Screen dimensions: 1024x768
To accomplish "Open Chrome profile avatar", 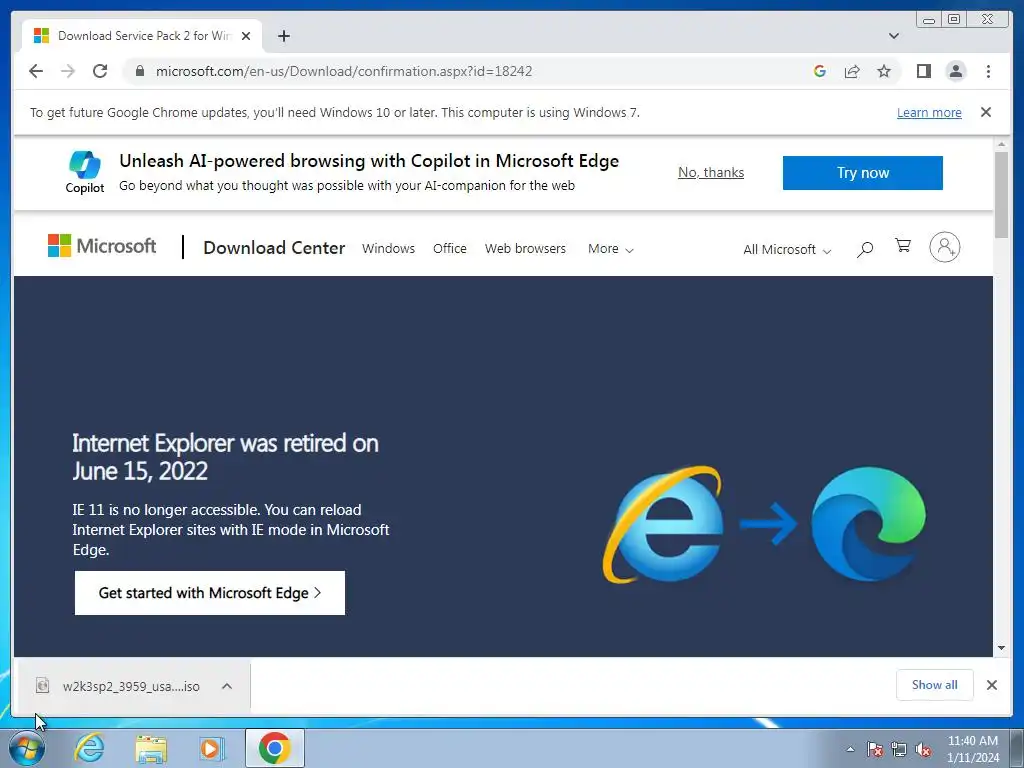I will (955, 71).
